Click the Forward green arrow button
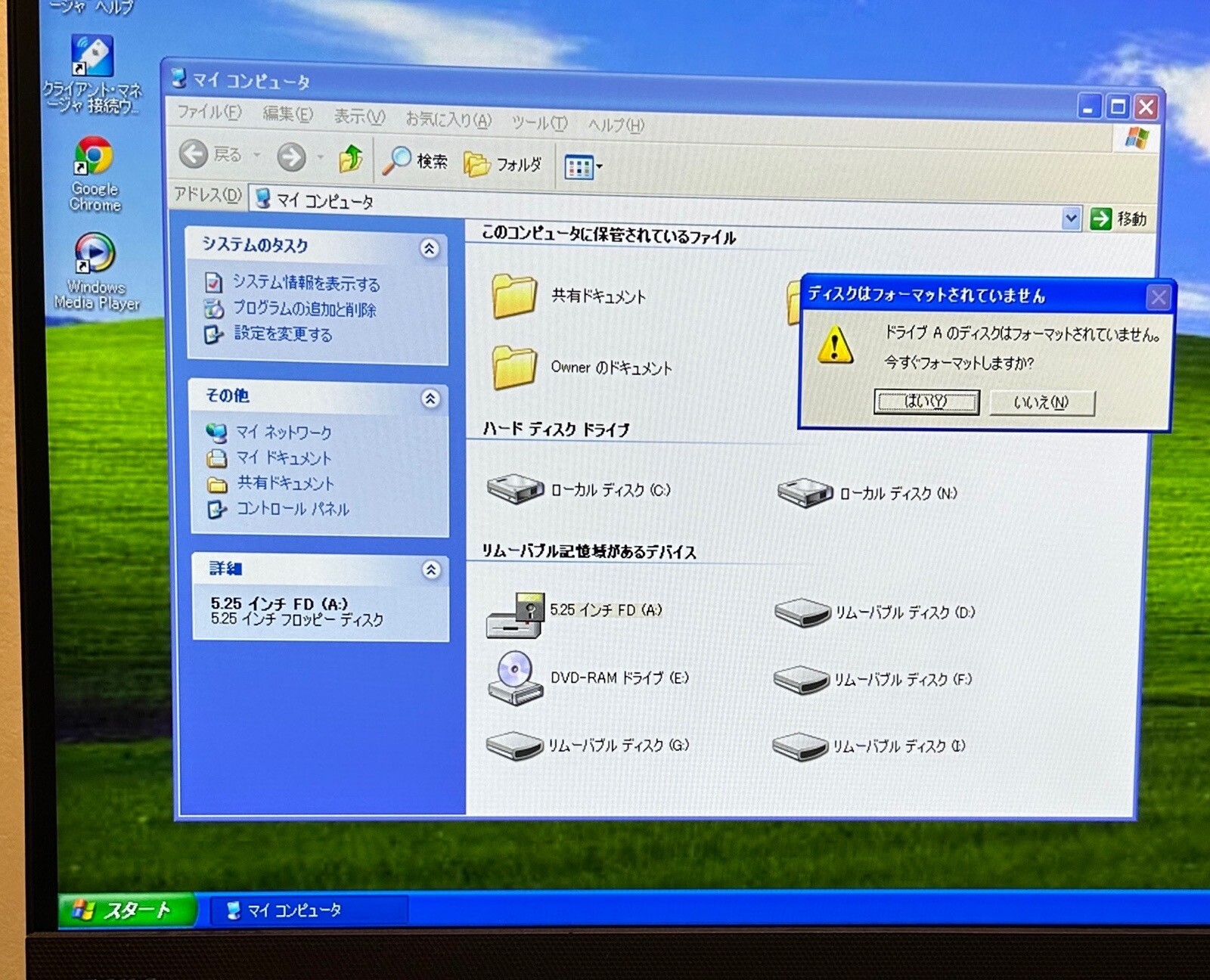Image resolution: width=1210 pixels, height=980 pixels. 291,157
